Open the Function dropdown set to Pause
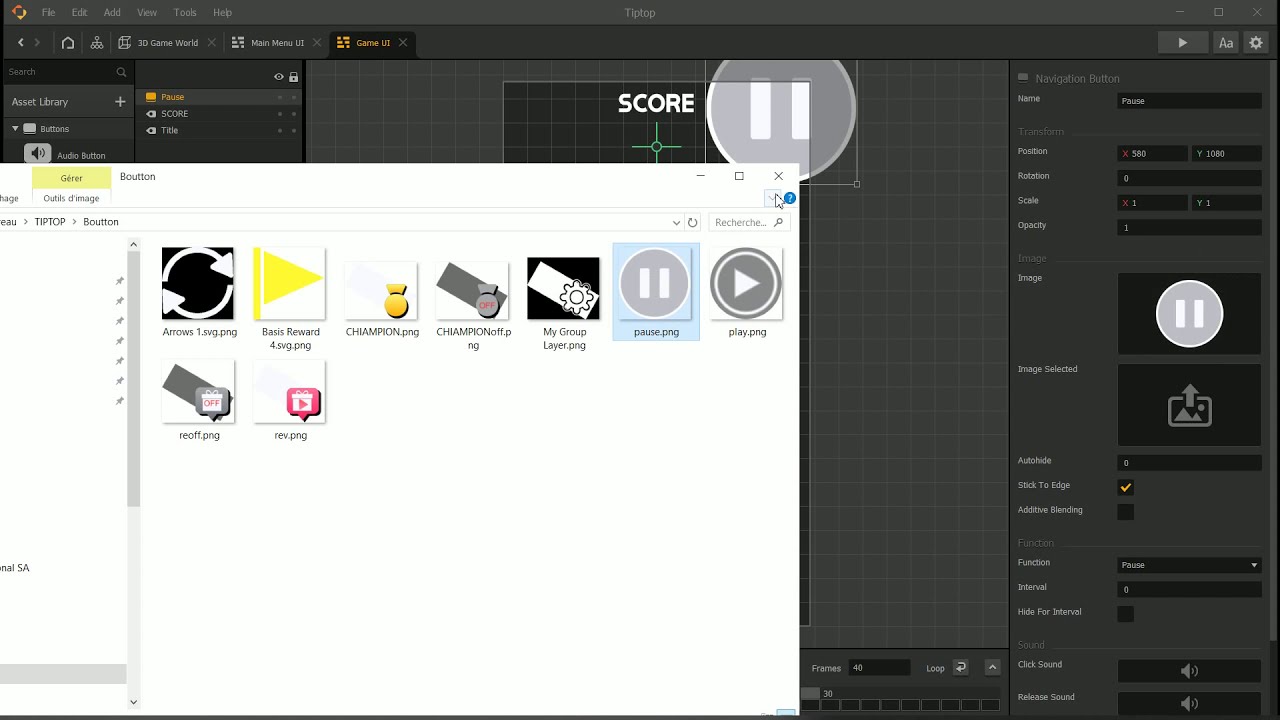The height and width of the screenshot is (720, 1280). coord(1189,565)
